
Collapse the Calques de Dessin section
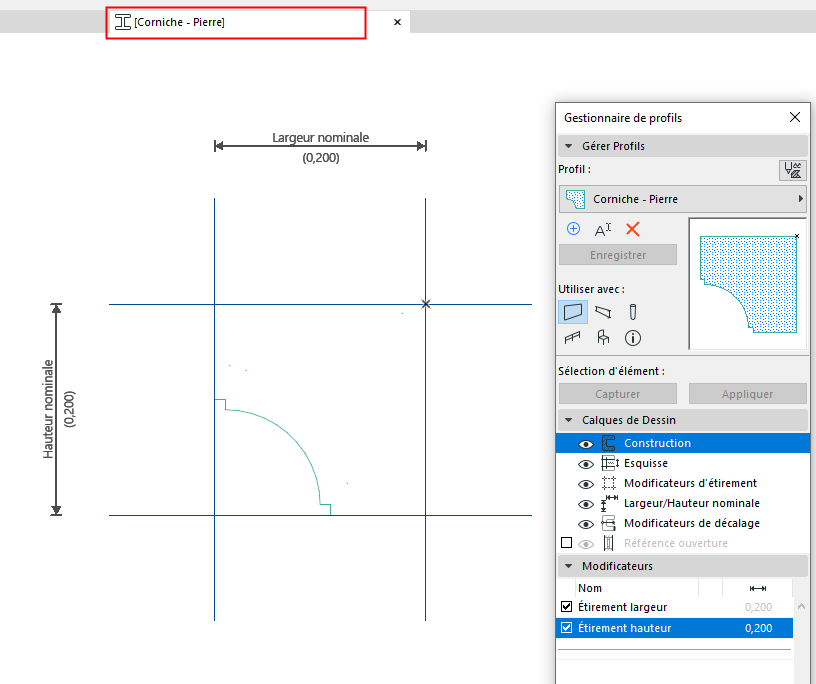click(568, 420)
